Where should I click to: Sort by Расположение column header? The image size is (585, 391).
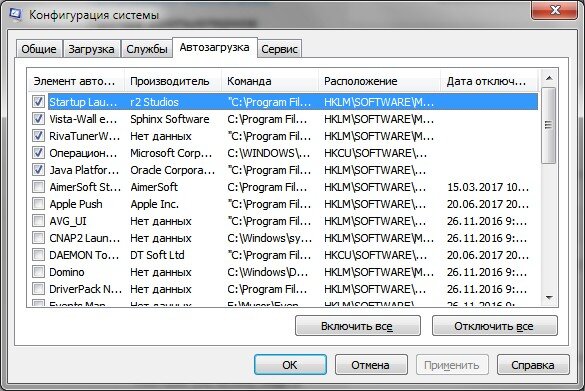pos(380,81)
